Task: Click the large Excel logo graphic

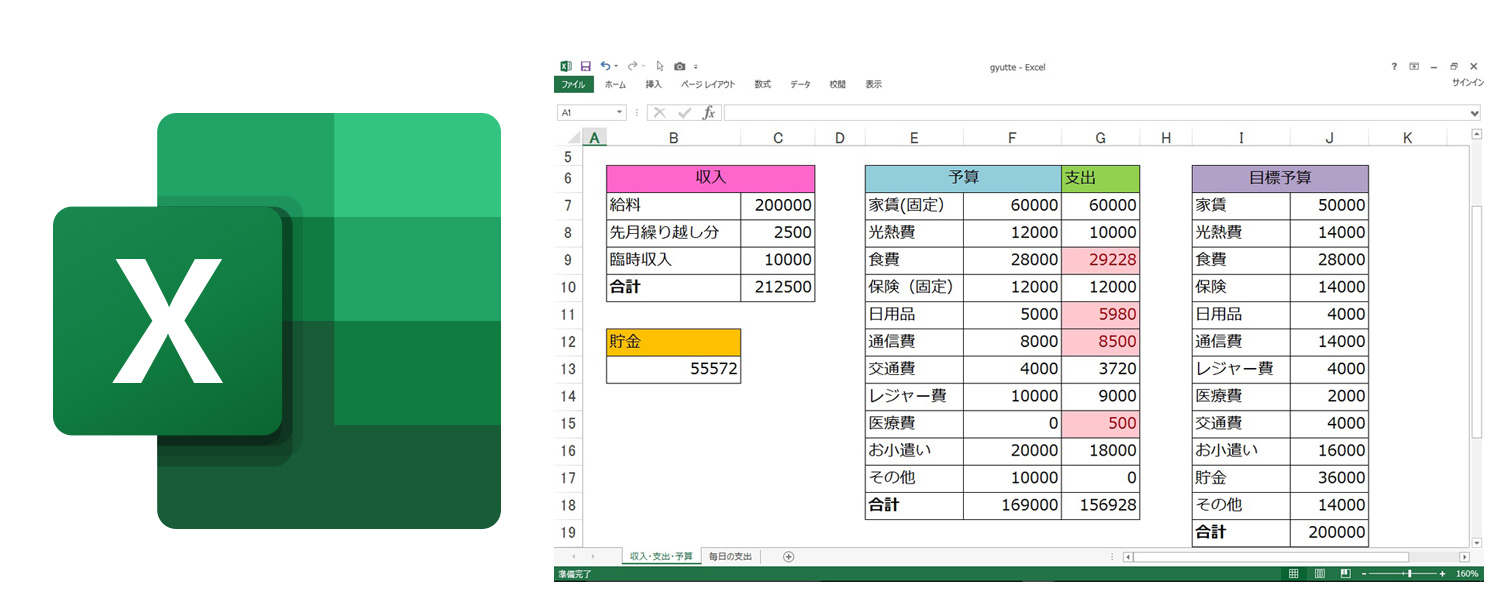Action: coord(277,321)
